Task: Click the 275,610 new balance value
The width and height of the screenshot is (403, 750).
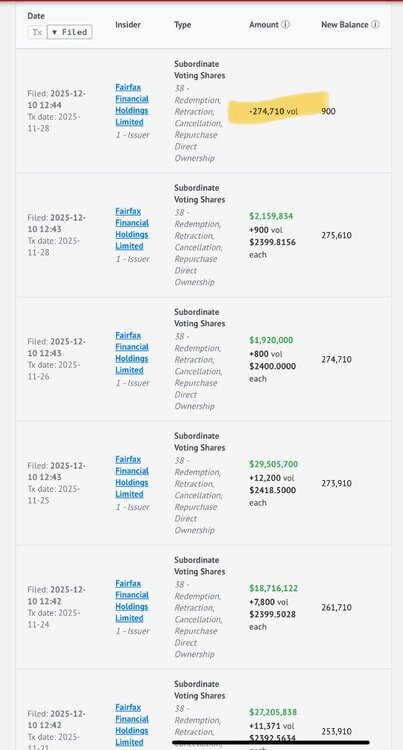Action: click(x=337, y=235)
